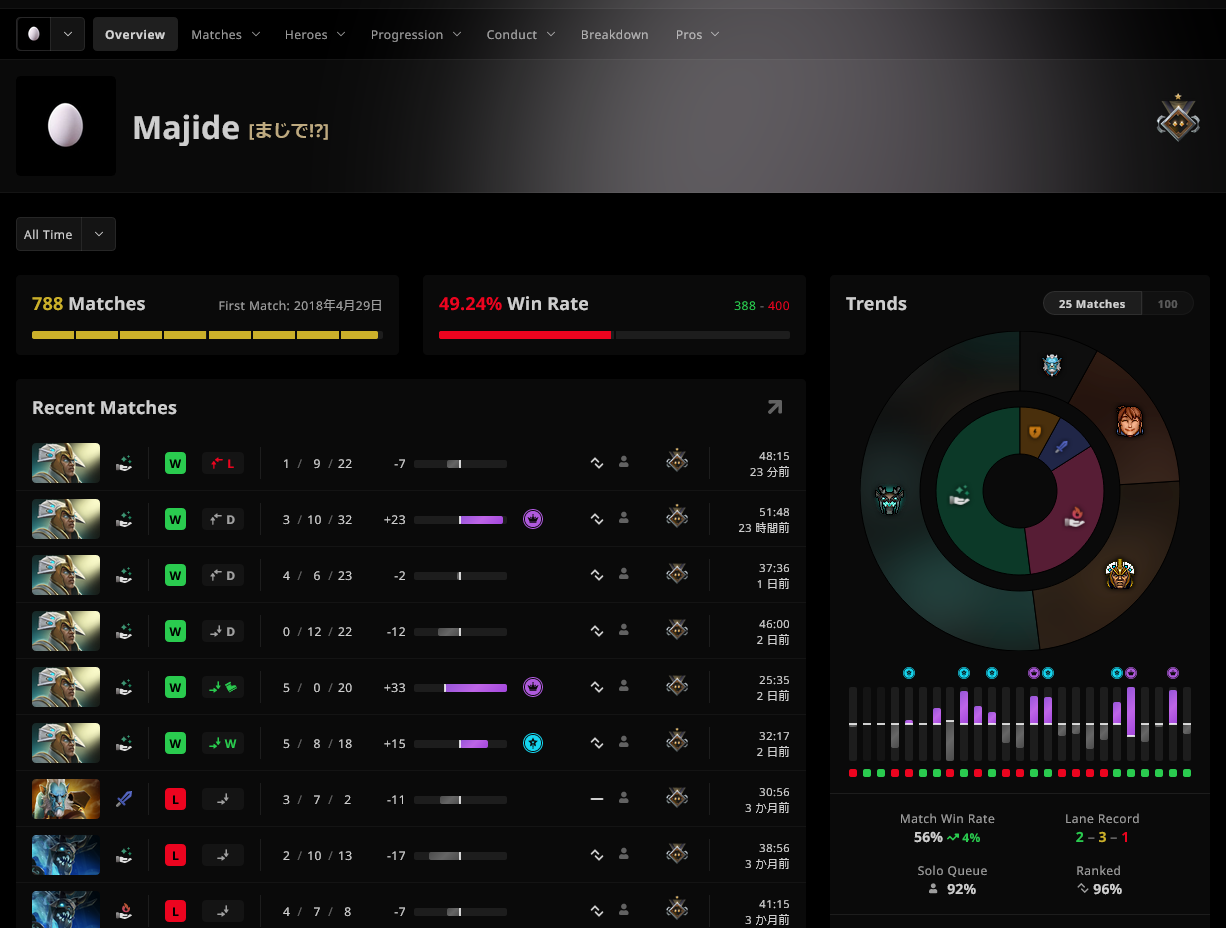Screen dimensions: 1226x928
Task: Click the red L badge in the 30:56 match
Action: (x=175, y=799)
